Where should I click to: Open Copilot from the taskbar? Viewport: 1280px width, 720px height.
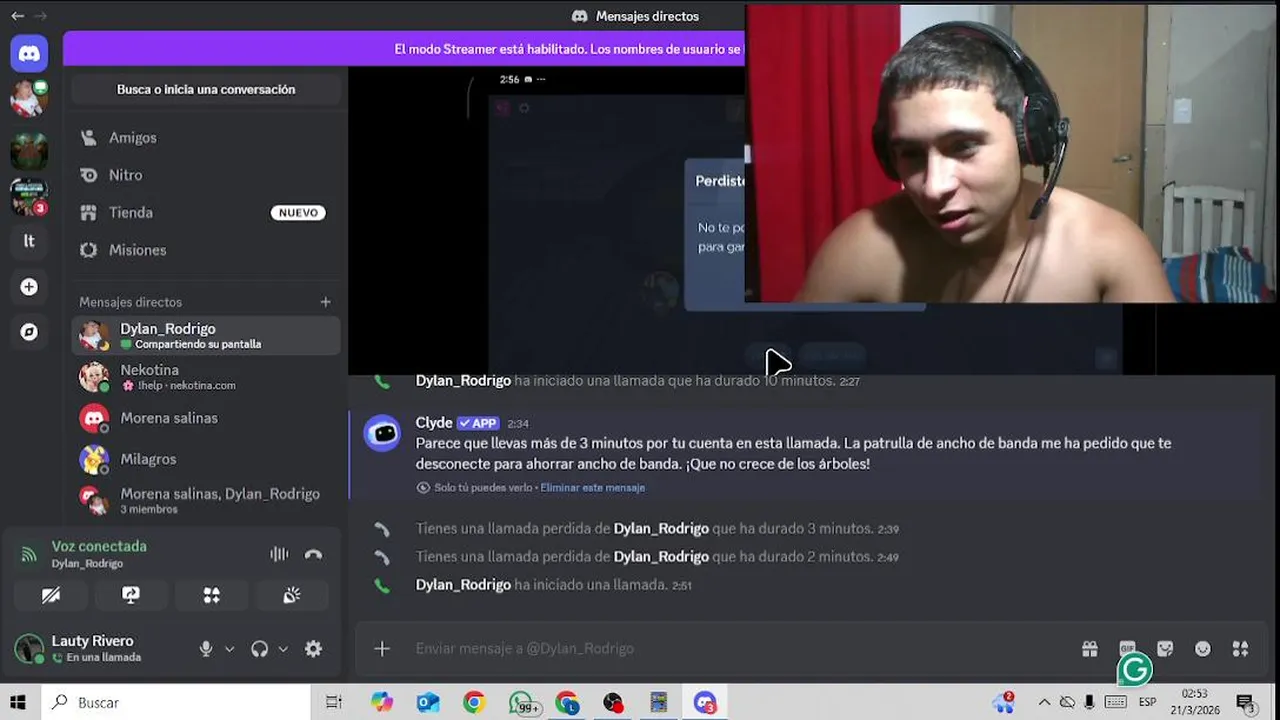(x=382, y=703)
